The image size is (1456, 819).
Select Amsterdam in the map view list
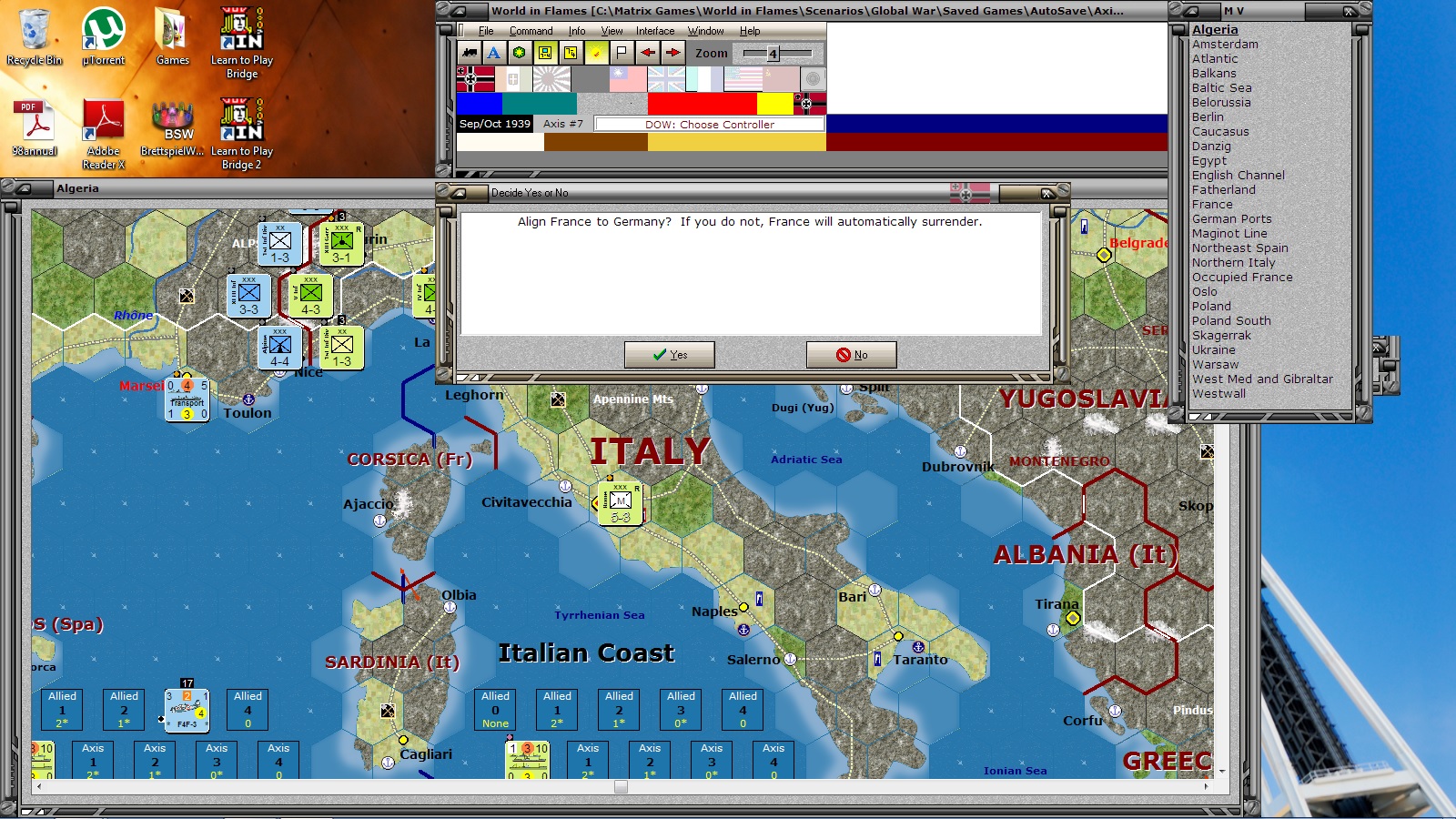click(x=1225, y=44)
